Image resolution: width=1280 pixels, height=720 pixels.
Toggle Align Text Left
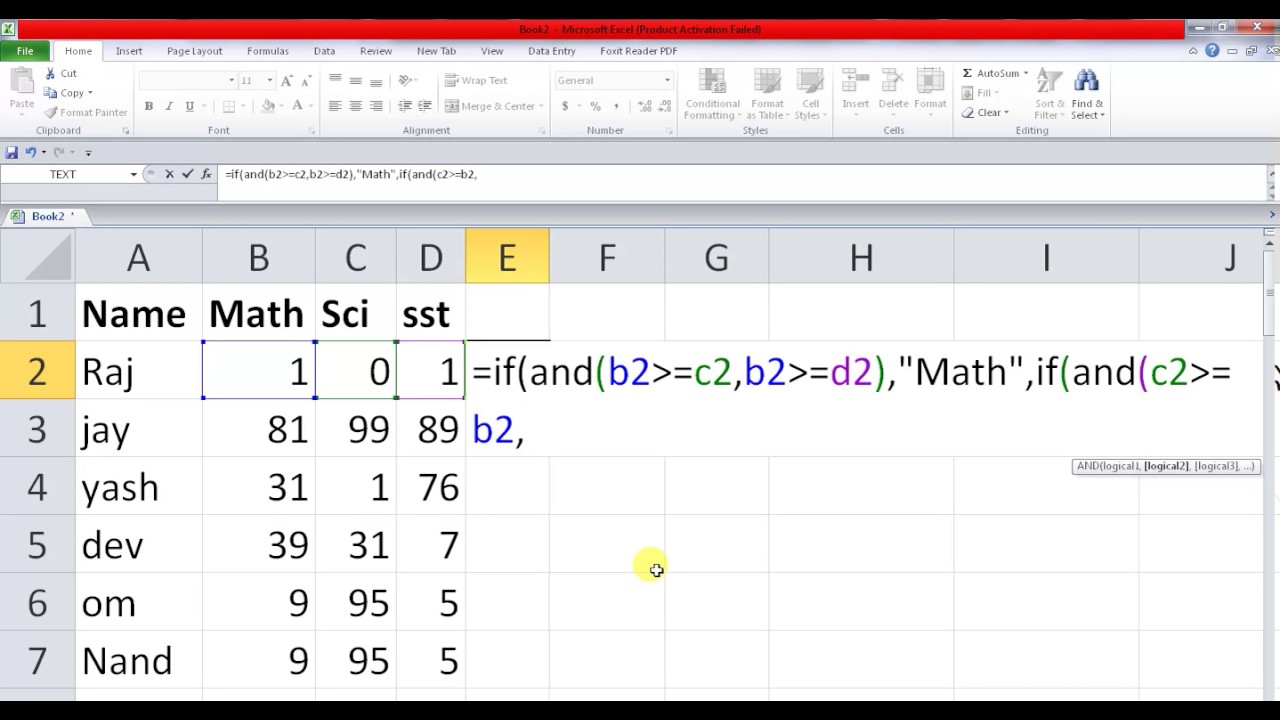tap(335, 106)
